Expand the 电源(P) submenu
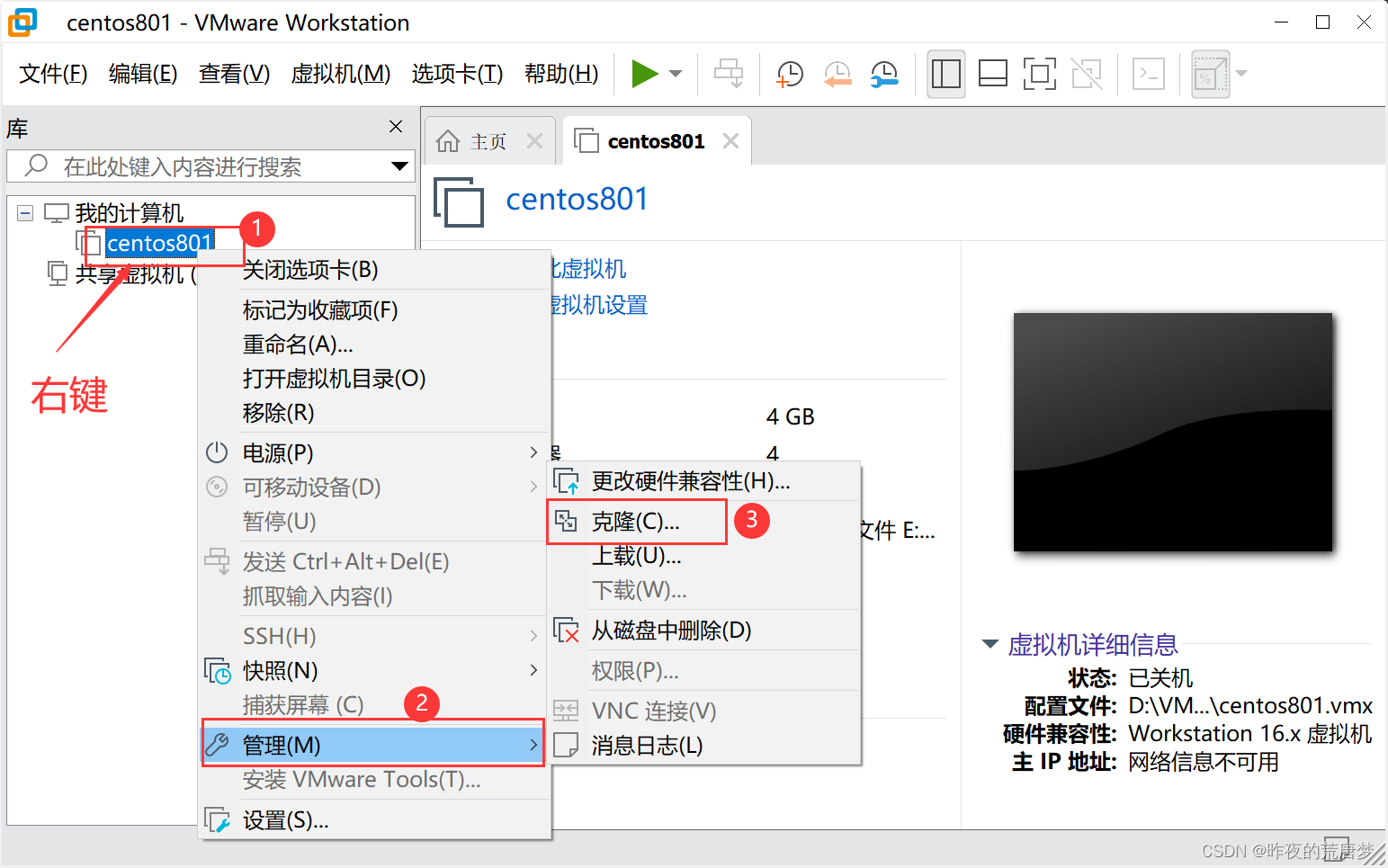Viewport: 1388px width, 868px height. (374, 452)
